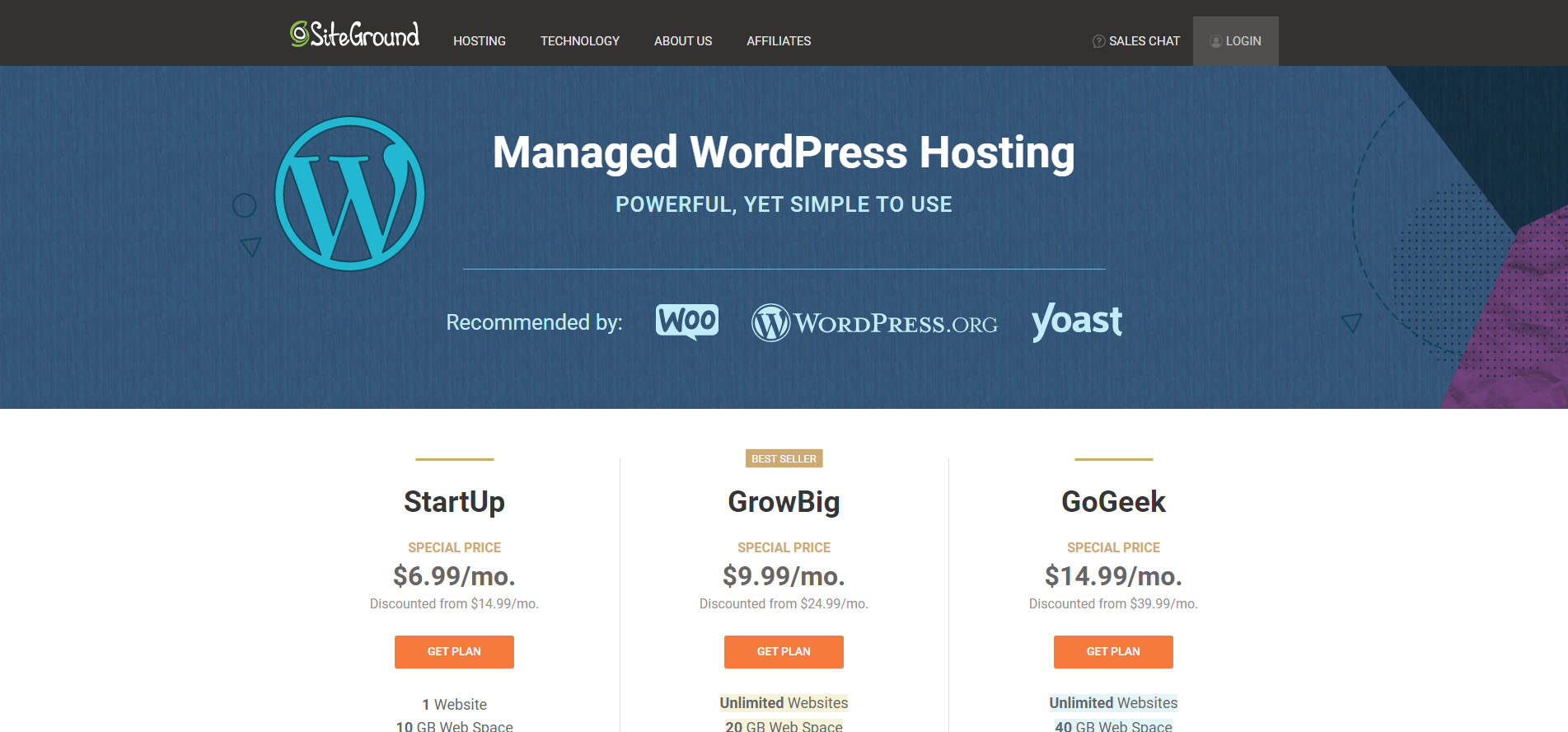The height and width of the screenshot is (732, 1568).
Task: Get the StartUp plan
Action: 454,651
